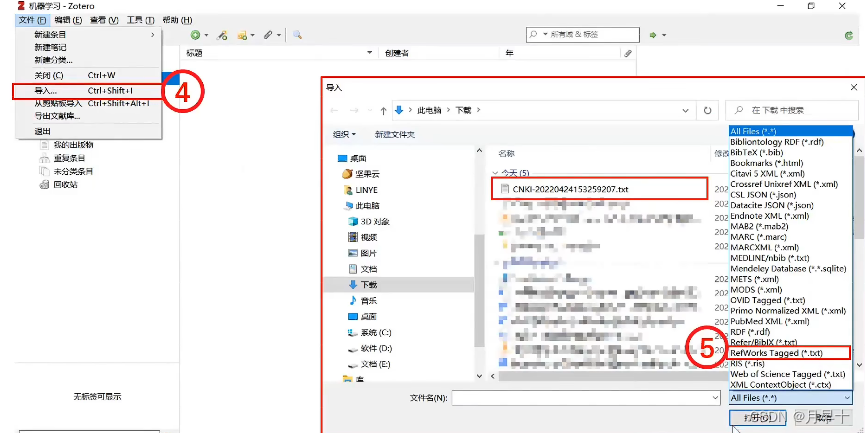Screen dimensions: 865x433
Task: Choose 退出 in the File menu
Action: click(88, 132)
